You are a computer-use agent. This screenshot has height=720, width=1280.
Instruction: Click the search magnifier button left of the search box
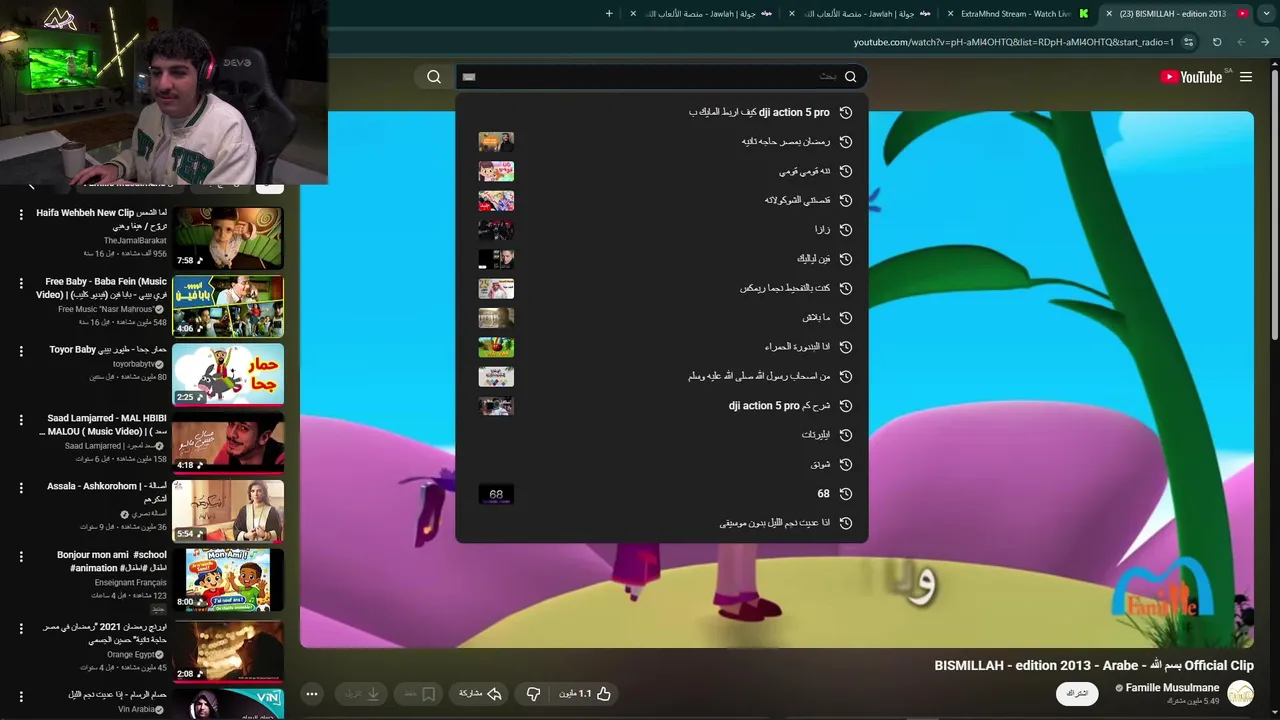click(x=434, y=77)
